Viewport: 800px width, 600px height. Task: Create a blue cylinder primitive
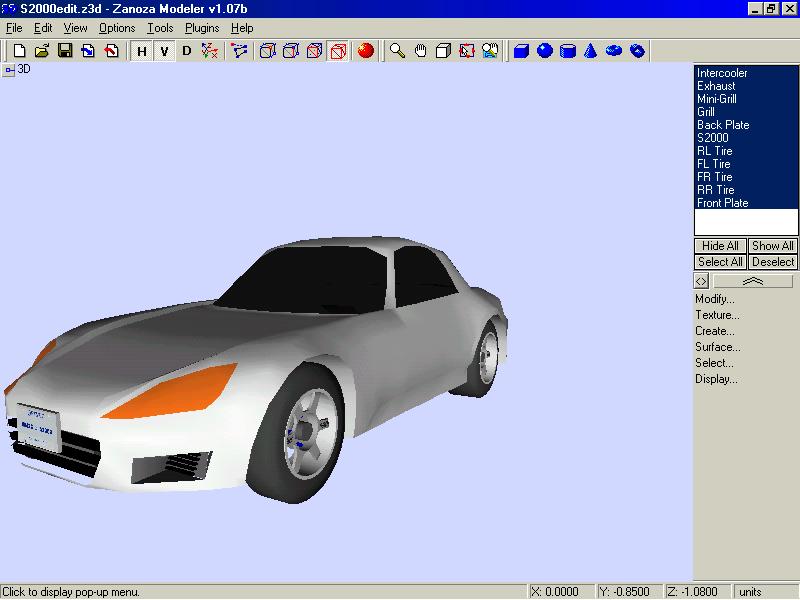[x=568, y=51]
